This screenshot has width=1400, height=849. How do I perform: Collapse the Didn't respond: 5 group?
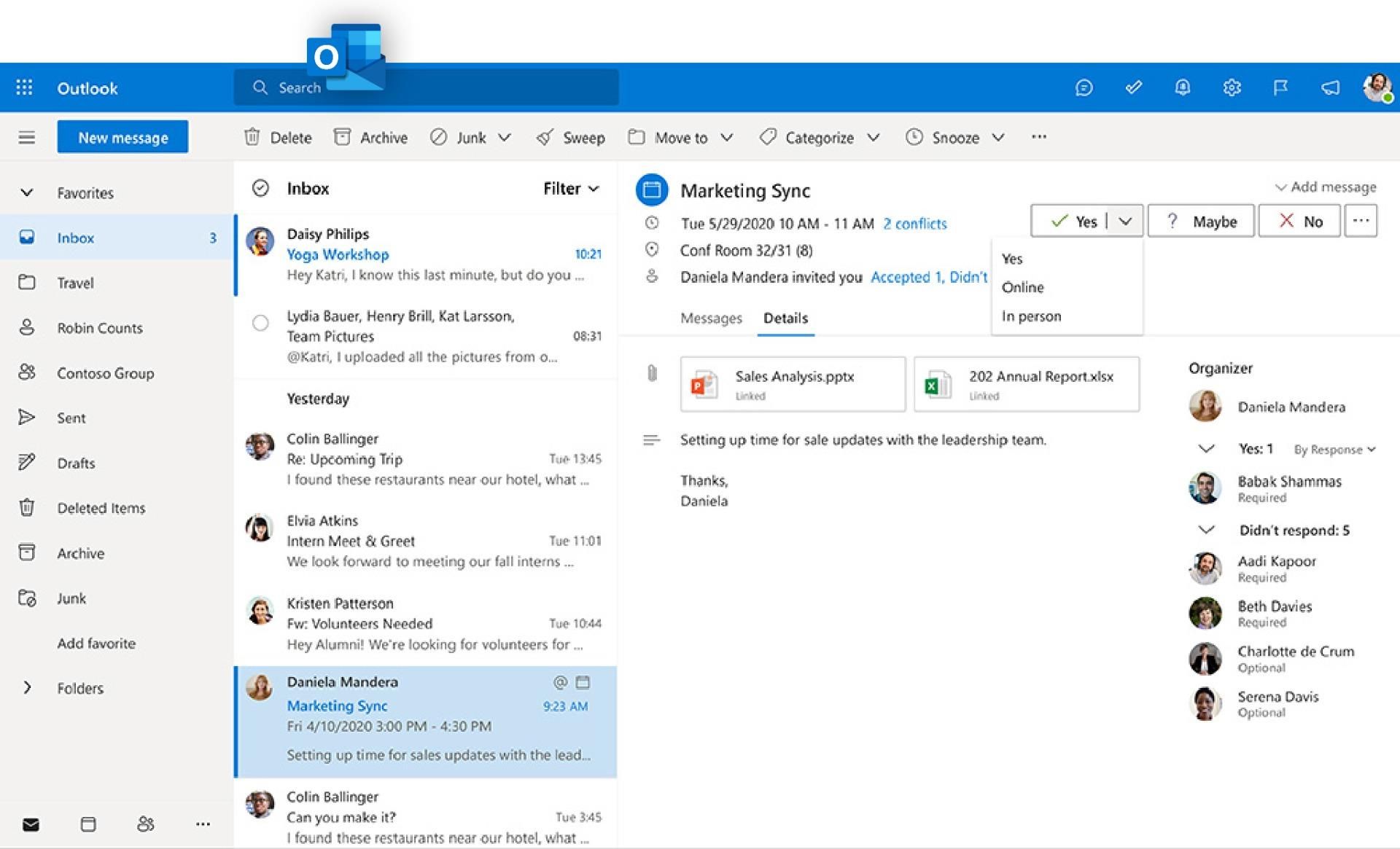coord(1206,530)
